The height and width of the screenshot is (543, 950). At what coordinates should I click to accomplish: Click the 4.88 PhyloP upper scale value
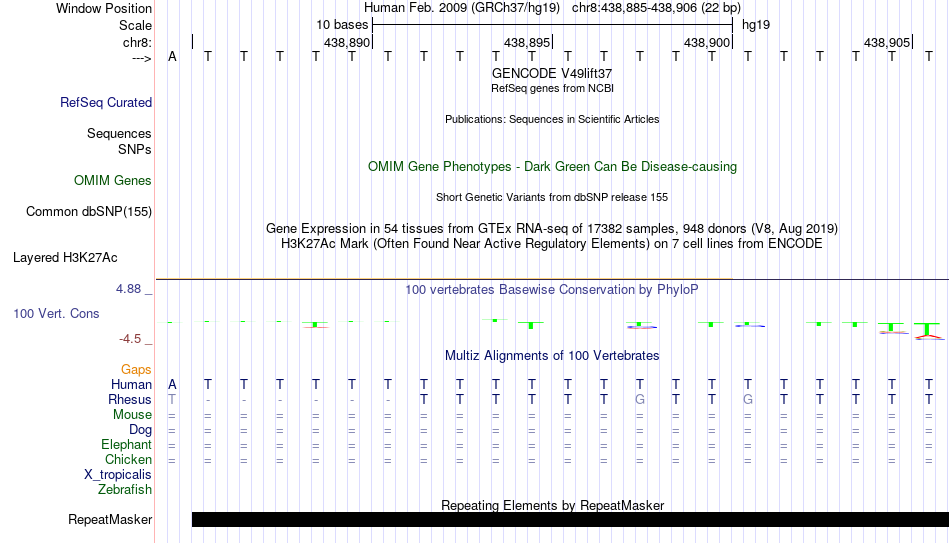point(128,289)
